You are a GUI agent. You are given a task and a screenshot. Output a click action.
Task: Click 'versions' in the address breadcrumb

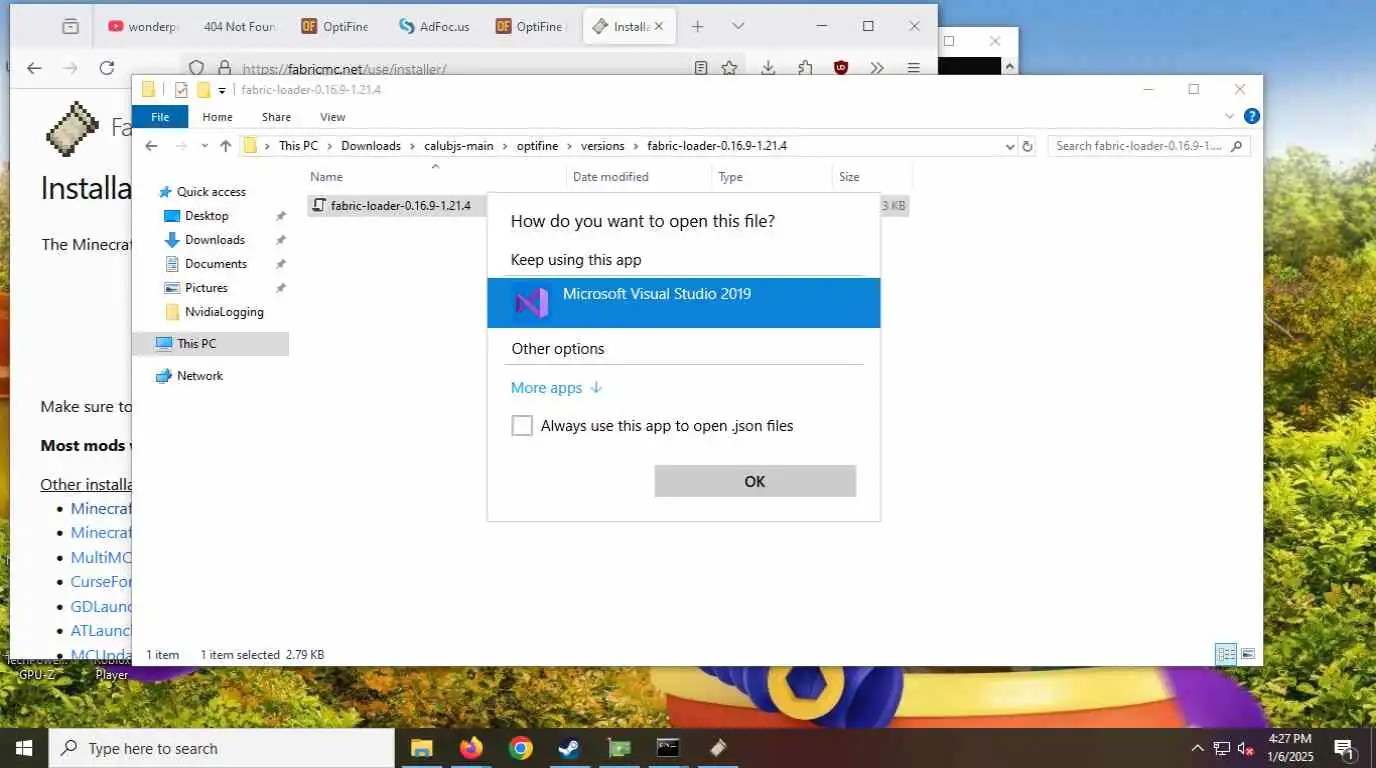tap(602, 146)
